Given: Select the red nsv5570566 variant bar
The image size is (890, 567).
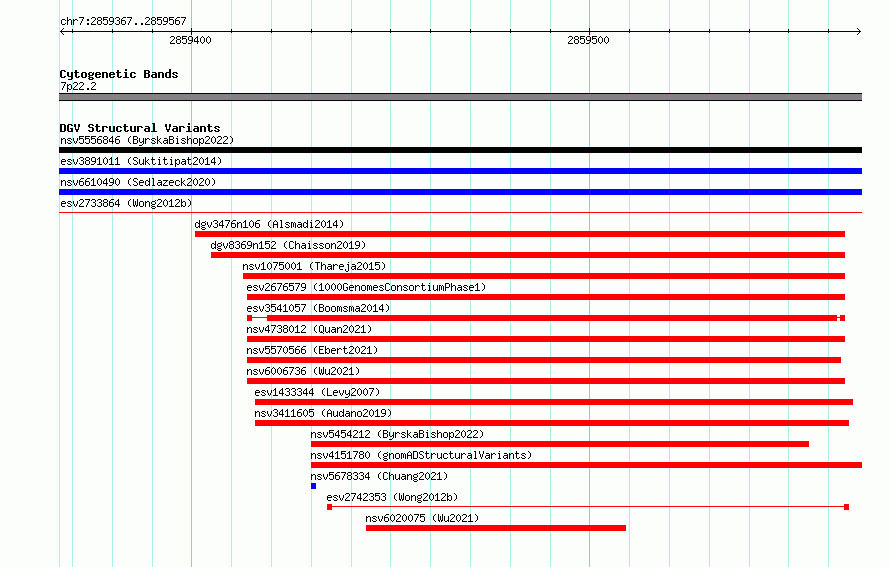Looking at the screenshot, I should [544, 360].
